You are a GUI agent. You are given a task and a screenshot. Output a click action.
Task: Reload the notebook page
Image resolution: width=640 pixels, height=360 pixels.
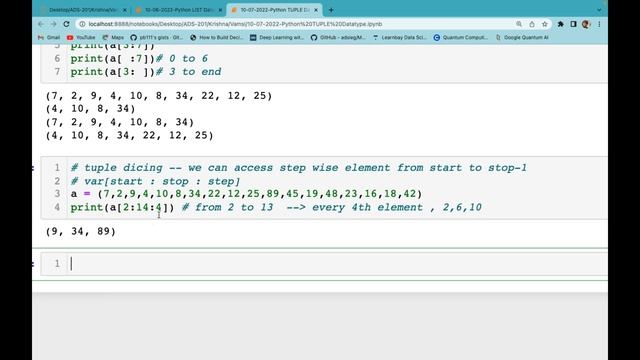[67, 24]
